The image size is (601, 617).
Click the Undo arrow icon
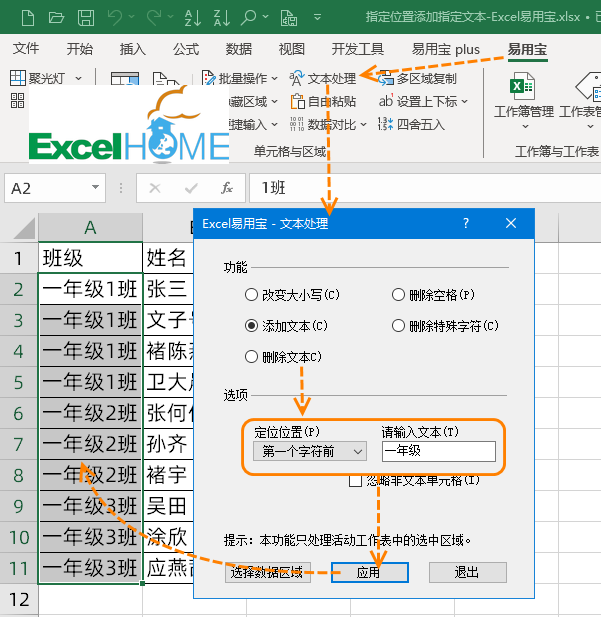tap(115, 17)
